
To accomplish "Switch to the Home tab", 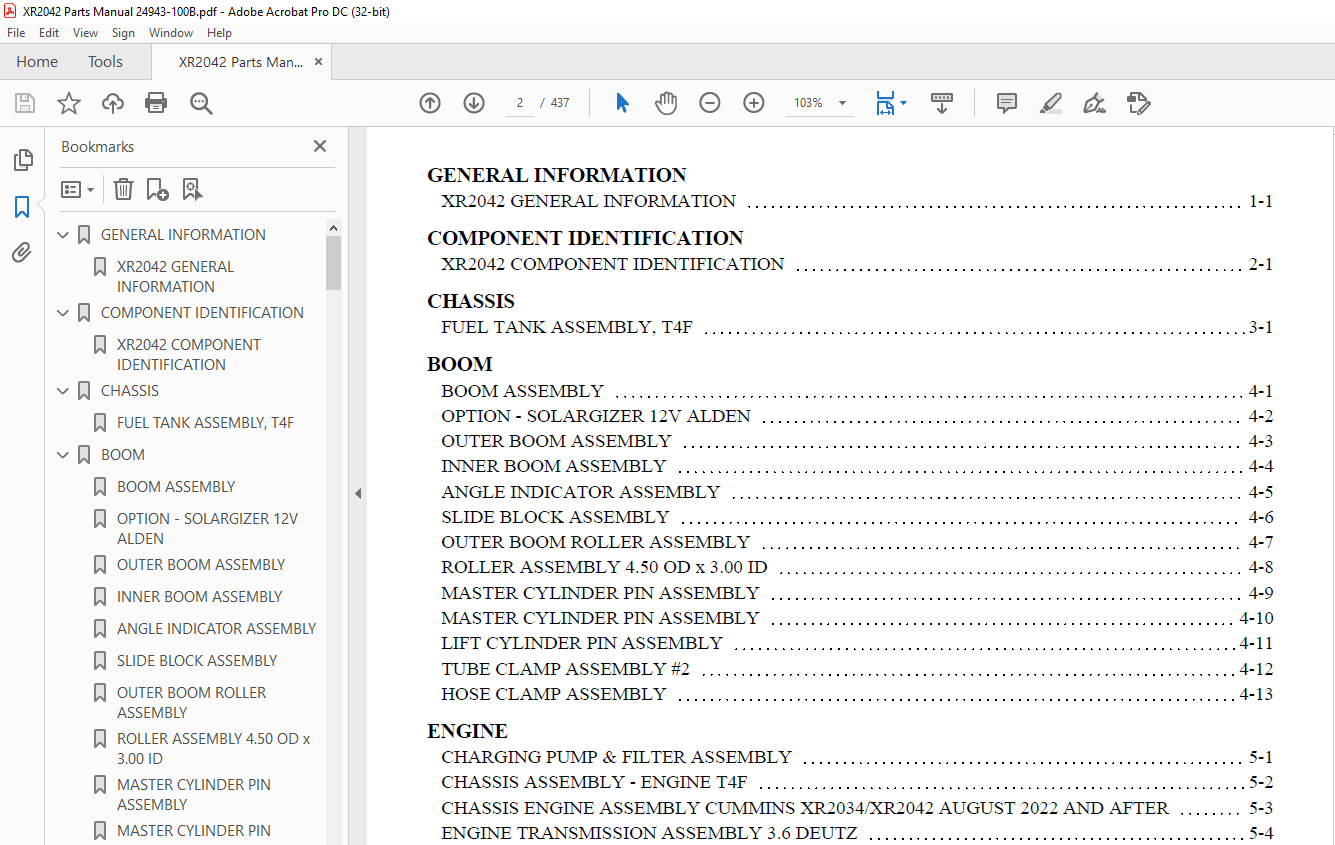I will [37, 62].
